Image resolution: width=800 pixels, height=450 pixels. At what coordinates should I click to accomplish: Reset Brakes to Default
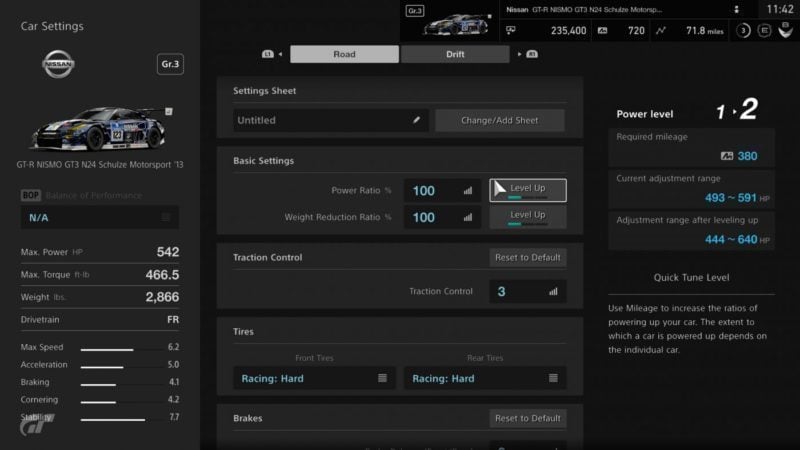[x=528, y=418]
